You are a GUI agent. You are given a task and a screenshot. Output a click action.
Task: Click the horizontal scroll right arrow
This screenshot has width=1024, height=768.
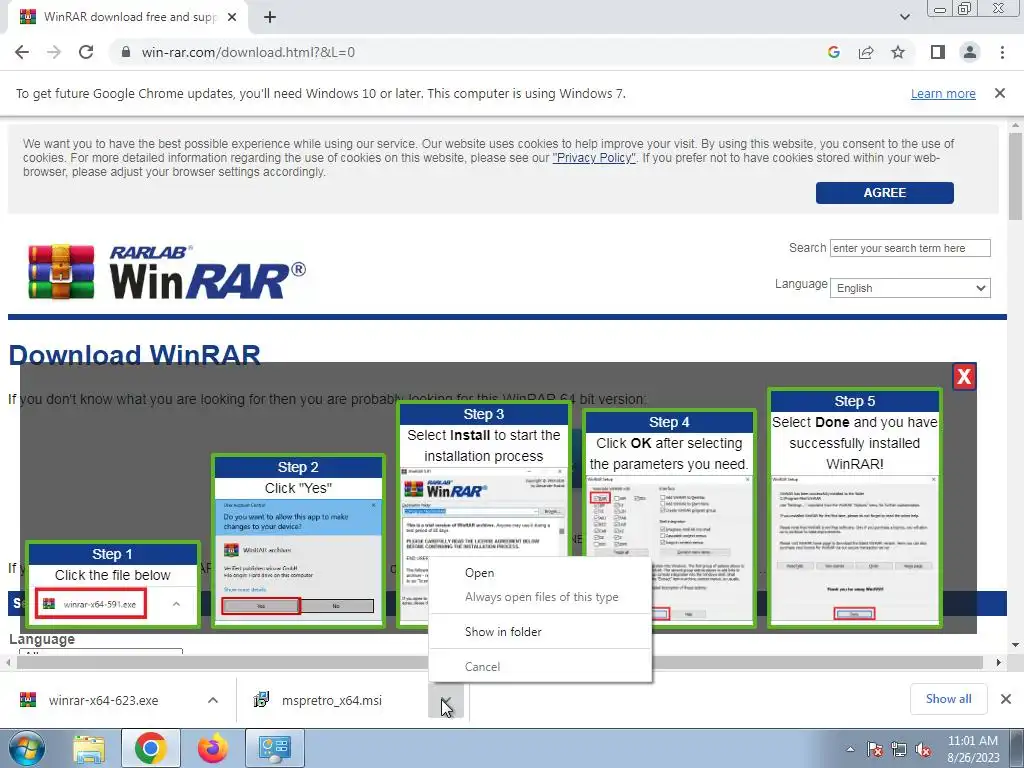coord(998,662)
